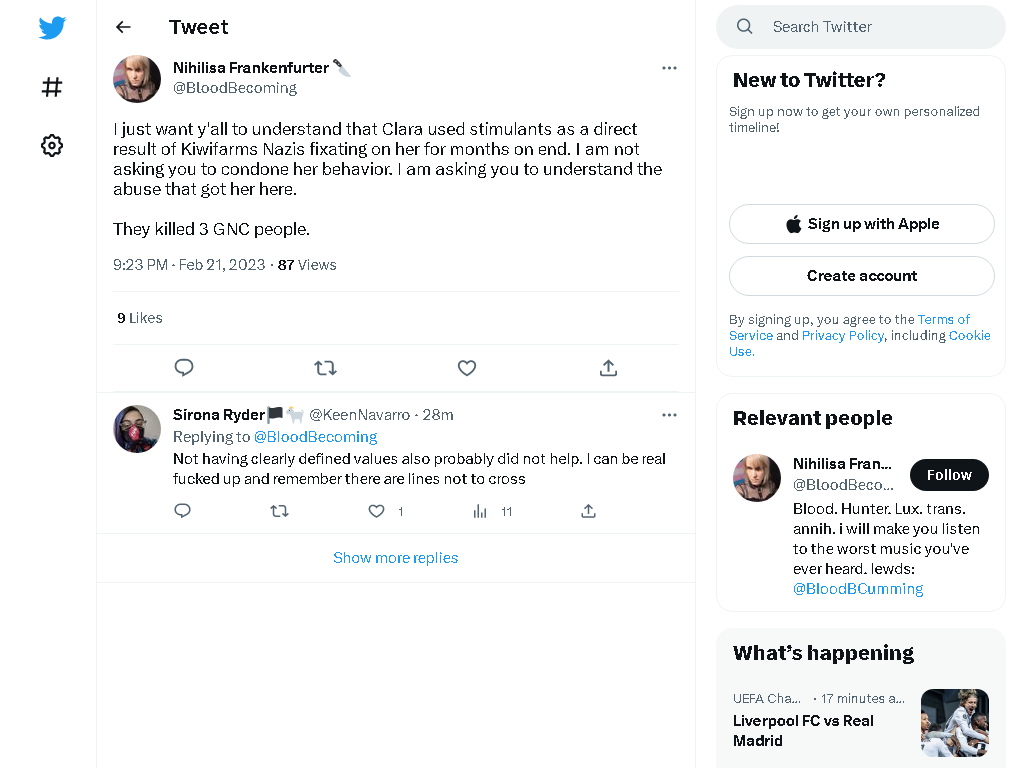Open Explore via the hashtag icon
Viewport: 1024px width, 768px height.
pyautogui.click(x=52, y=87)
